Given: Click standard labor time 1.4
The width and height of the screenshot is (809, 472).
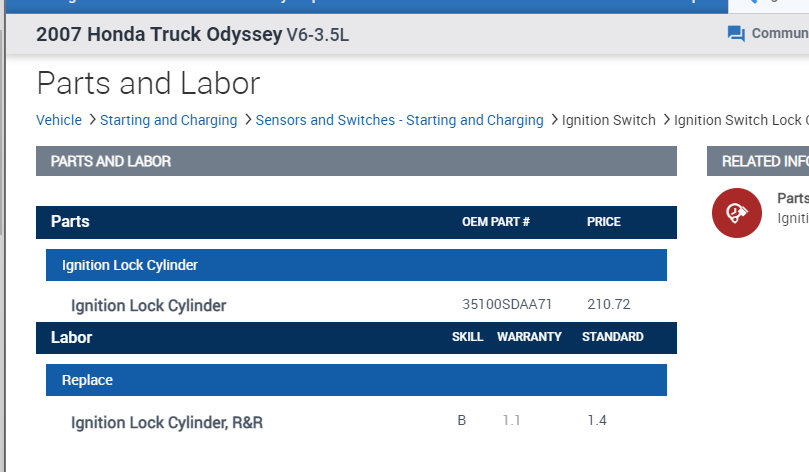Looking at the screenshot, I should [597, 420].
